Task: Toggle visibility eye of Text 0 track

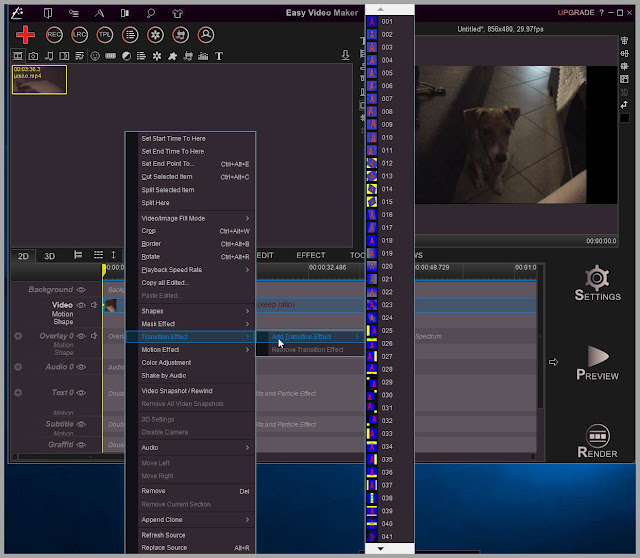Action: [x=81, y=393]
